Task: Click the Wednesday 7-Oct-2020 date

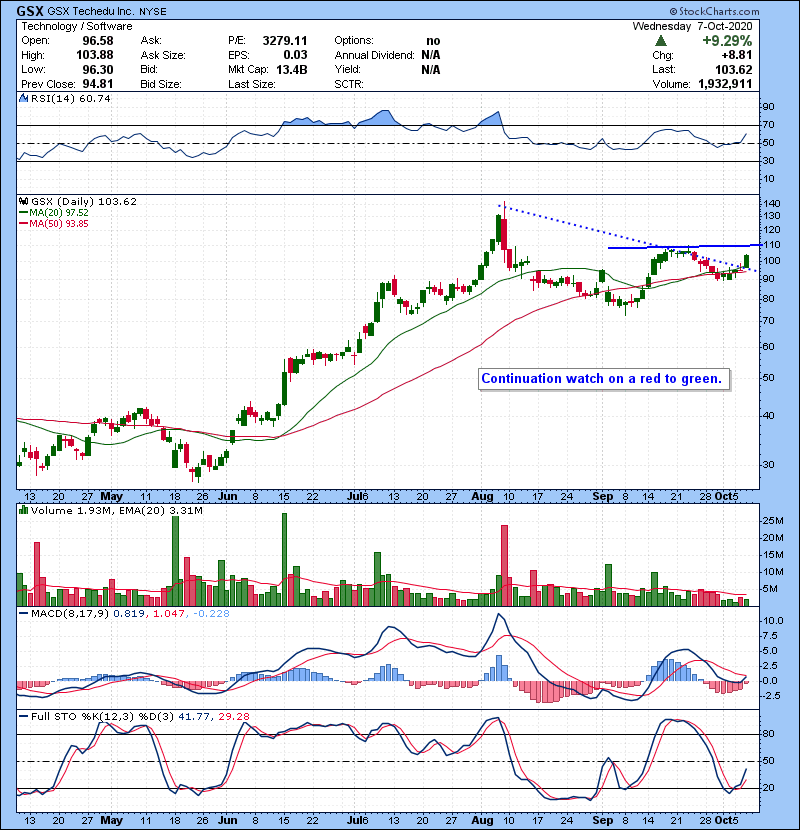Action: [692, 26]
